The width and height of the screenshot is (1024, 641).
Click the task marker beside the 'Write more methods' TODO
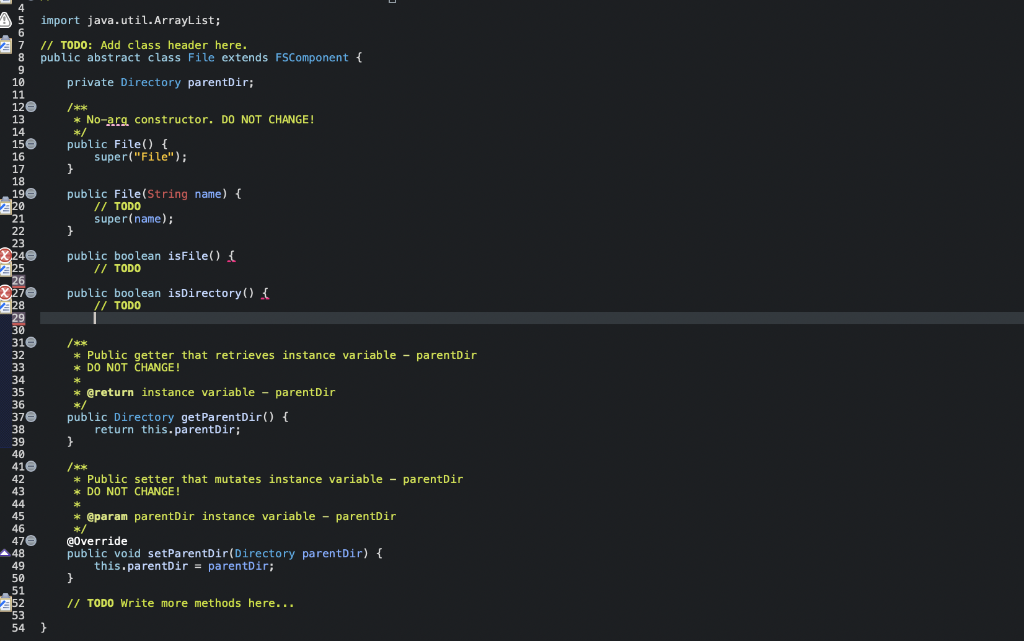pos(8,602)
